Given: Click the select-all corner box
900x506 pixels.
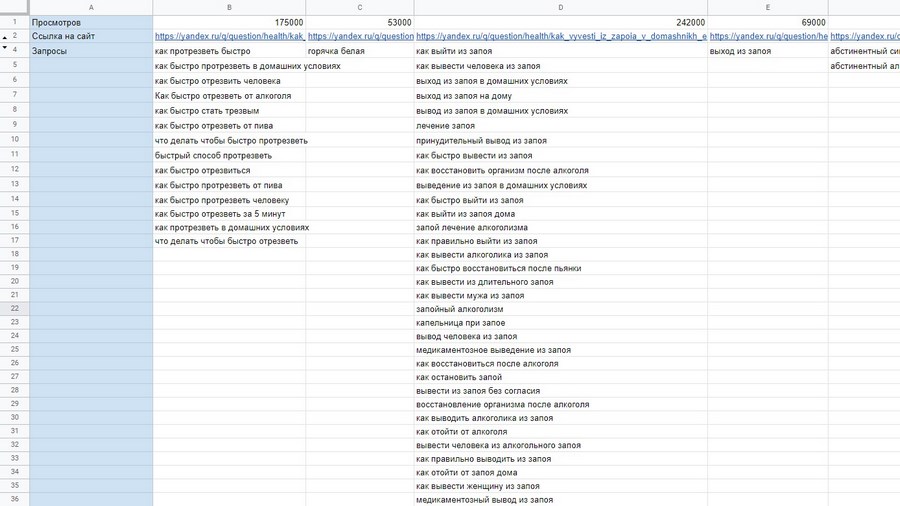Looking at the screenshot, I should pyautogui.click(x=14, y=7).
